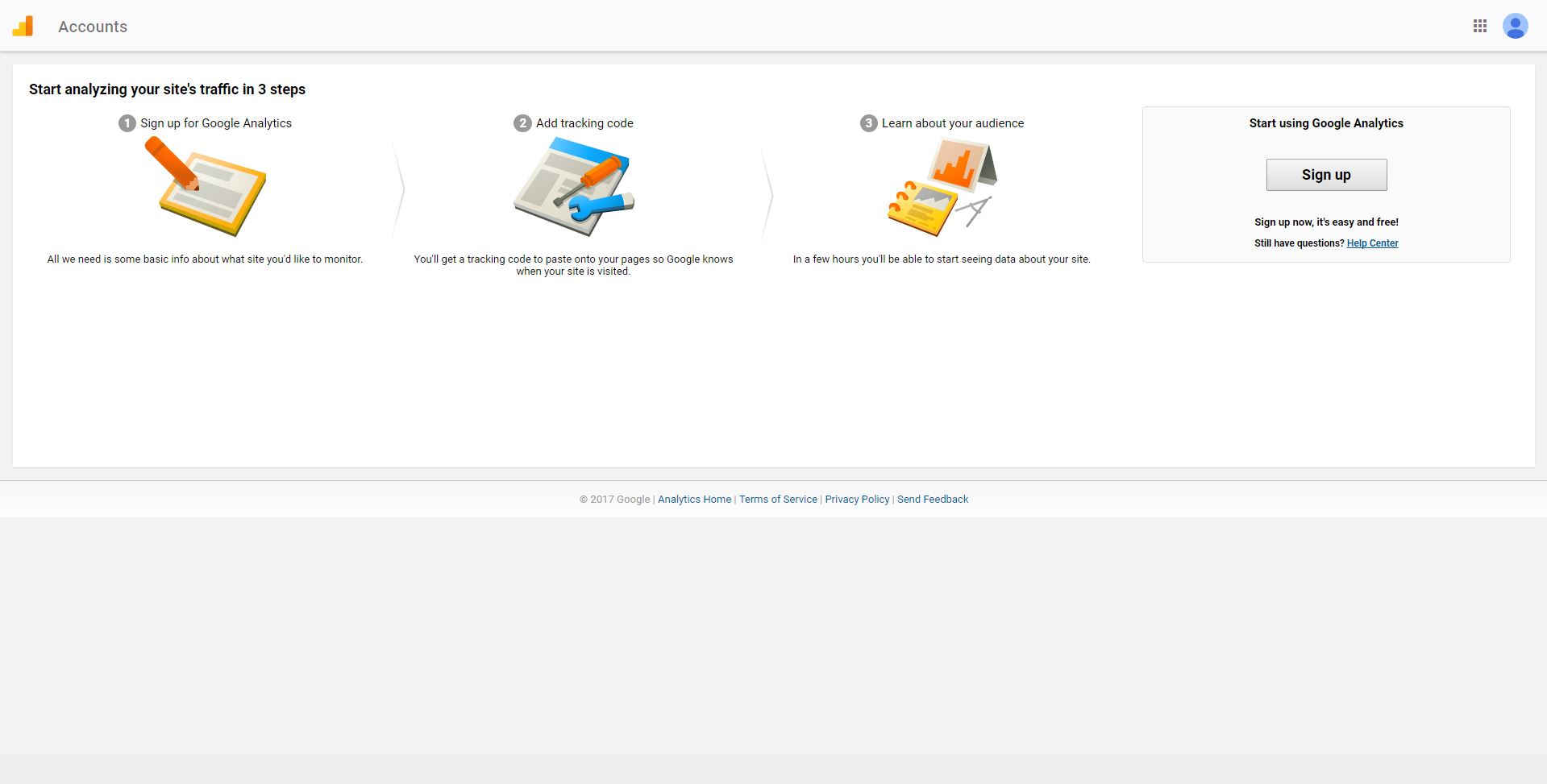Click the Sign up button

click(x=1326, y=174)
